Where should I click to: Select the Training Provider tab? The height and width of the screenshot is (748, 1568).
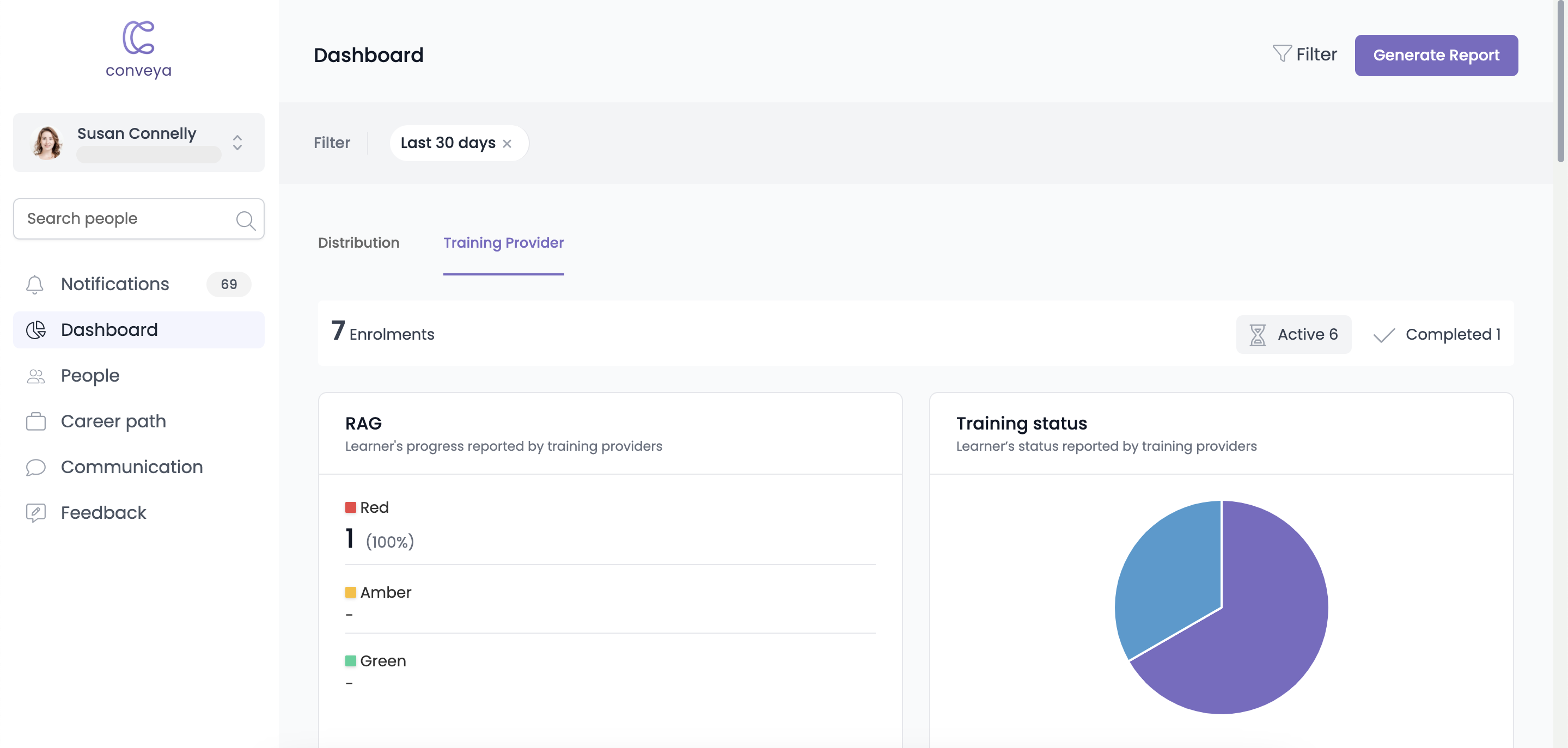[x=503, y=243]
